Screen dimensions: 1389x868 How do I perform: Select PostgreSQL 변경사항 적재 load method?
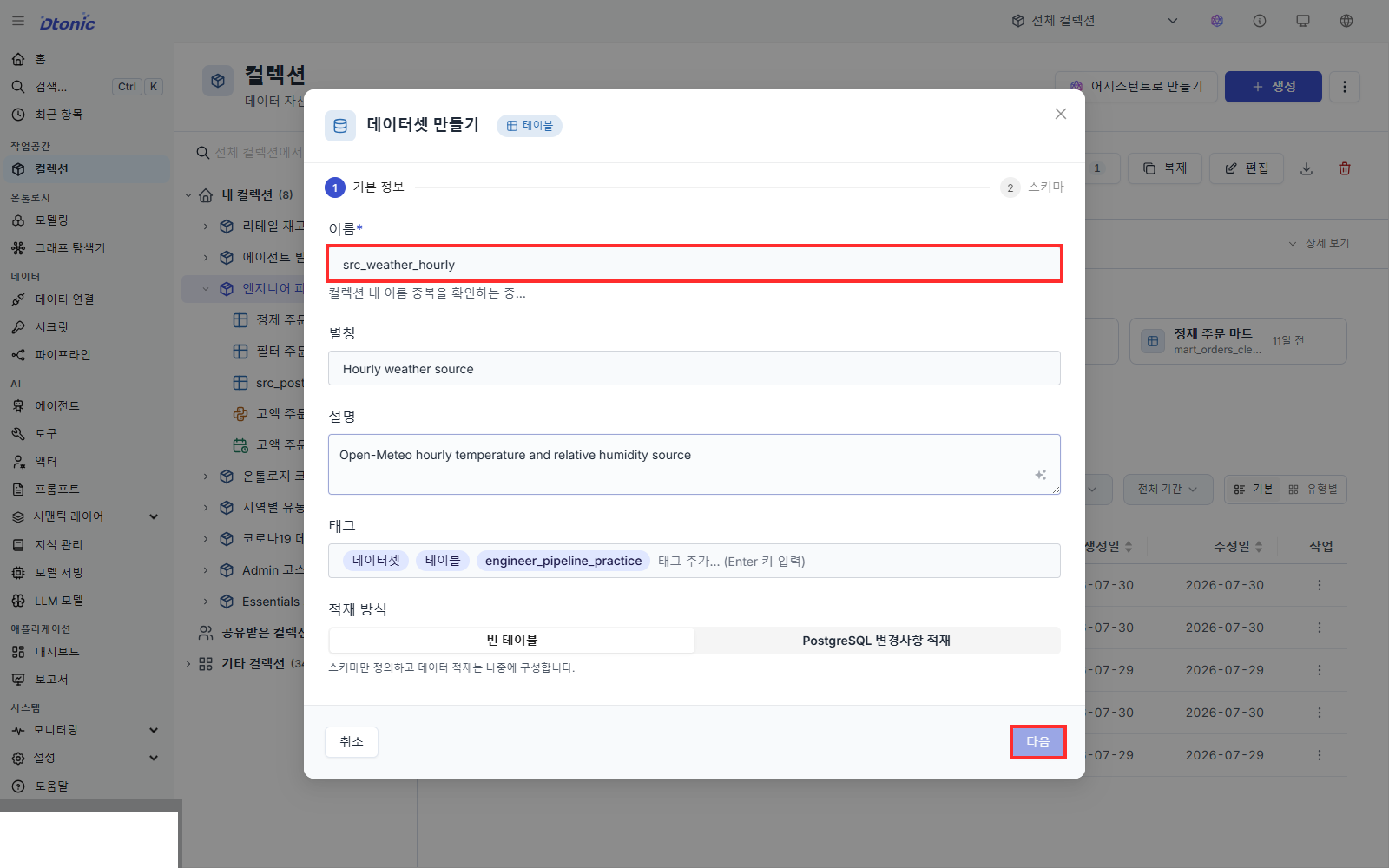(877, 641)
